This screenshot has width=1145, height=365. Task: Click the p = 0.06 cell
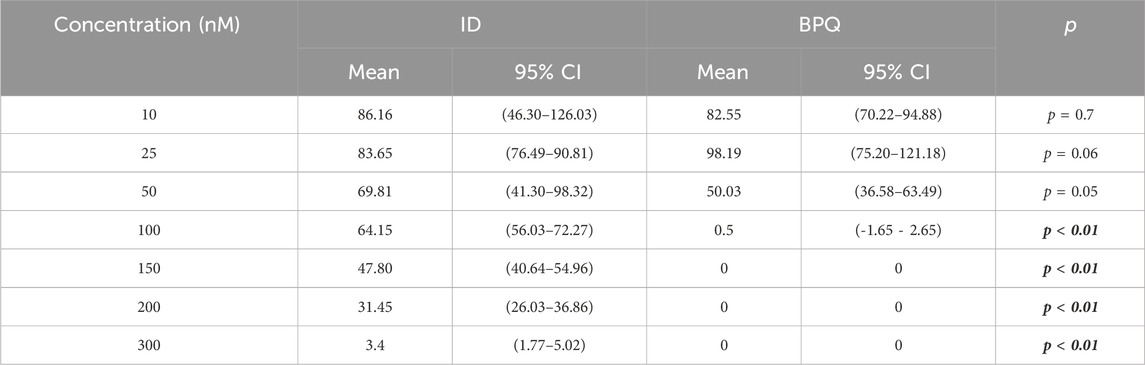click(x=1069, y=154)
